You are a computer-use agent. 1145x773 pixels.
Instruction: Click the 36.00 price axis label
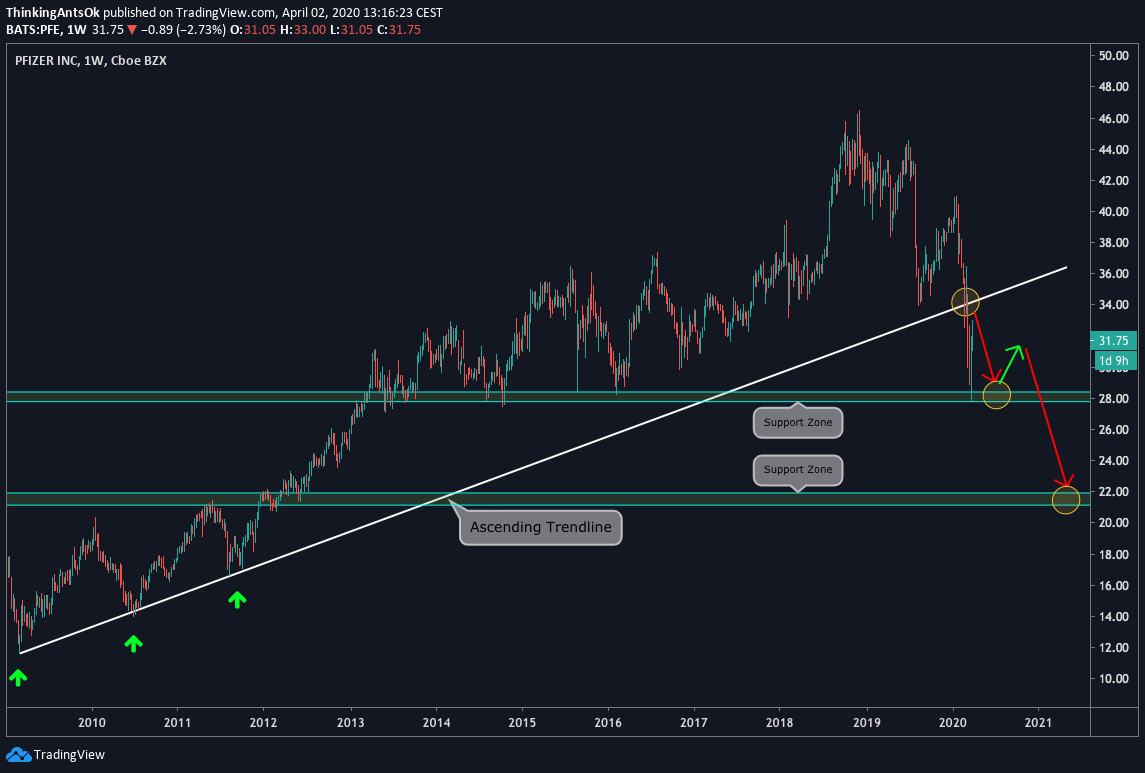[1113, 274]
